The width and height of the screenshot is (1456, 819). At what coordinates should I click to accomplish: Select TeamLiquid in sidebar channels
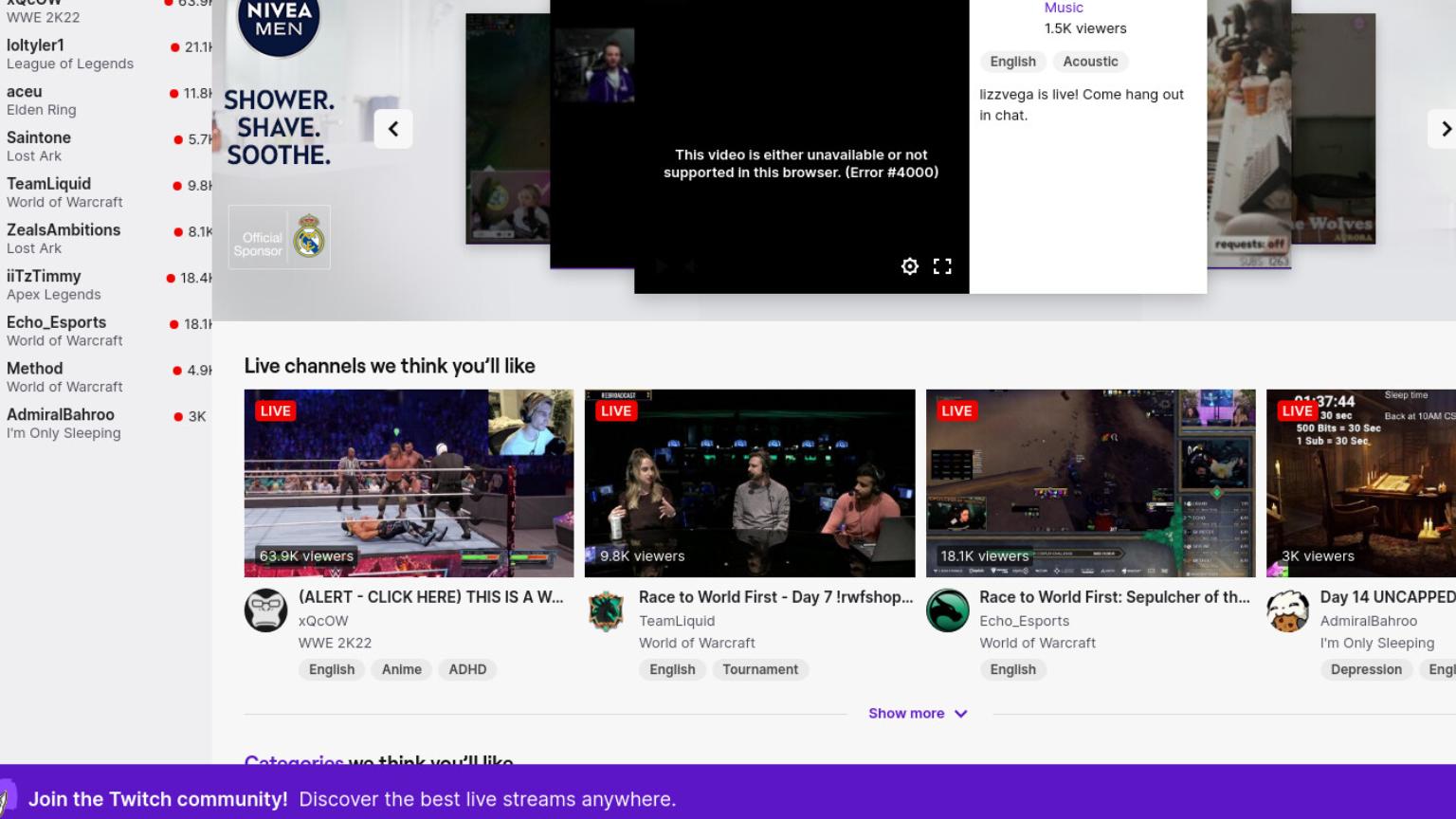click(x=106, y=192)
